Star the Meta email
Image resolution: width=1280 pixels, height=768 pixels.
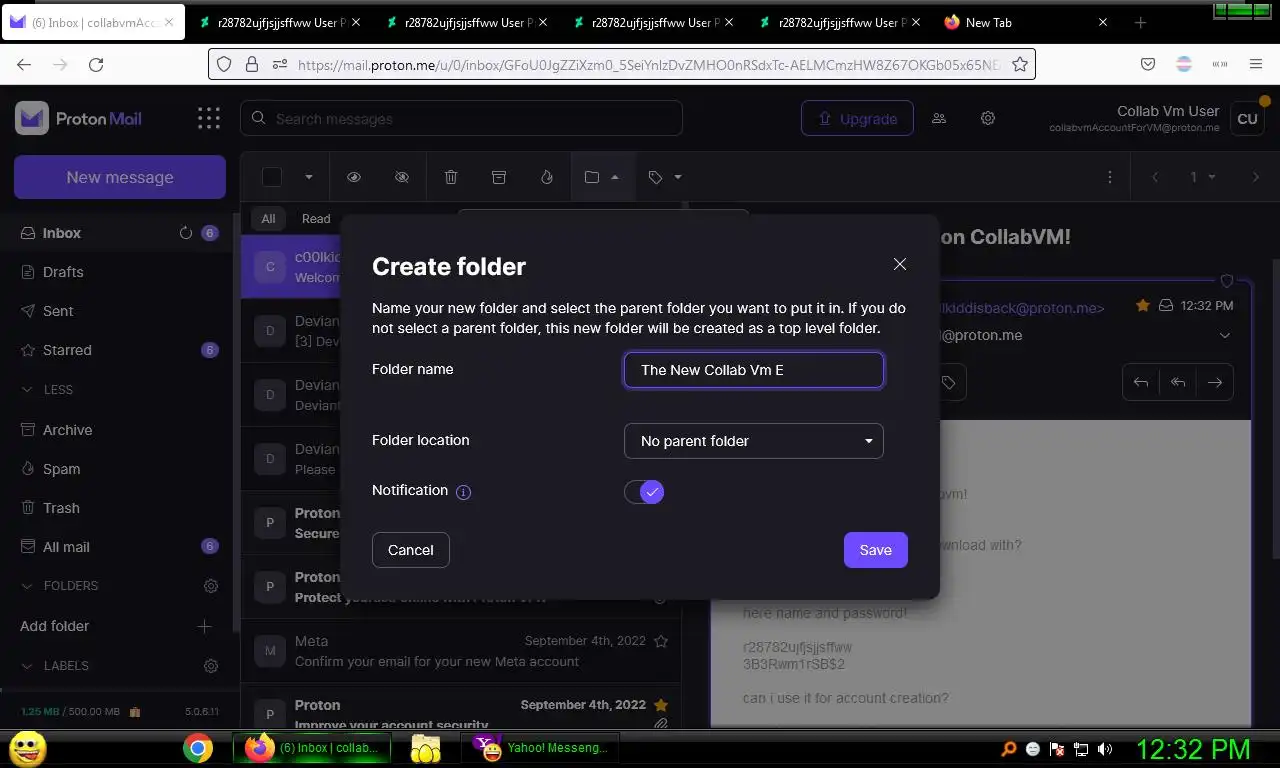coord(660,641)
